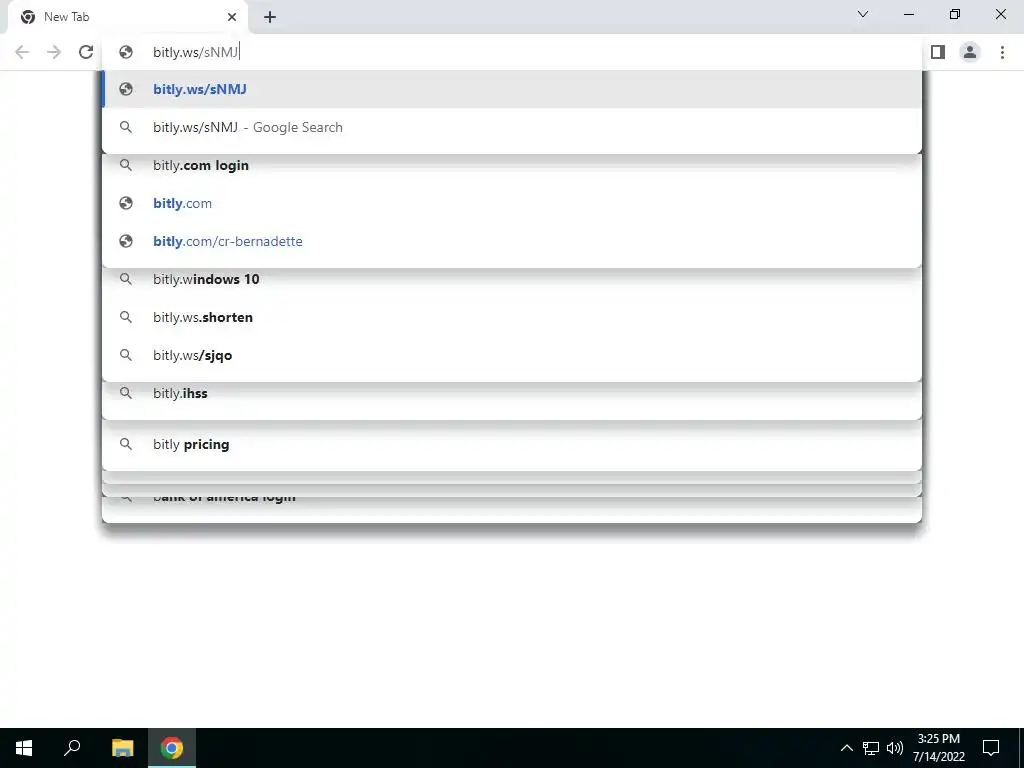Click the browser Back arrow
Image resolution: width=1024 pixels, height=768 pixels.
pyautogui.click(x=22, y=52)
